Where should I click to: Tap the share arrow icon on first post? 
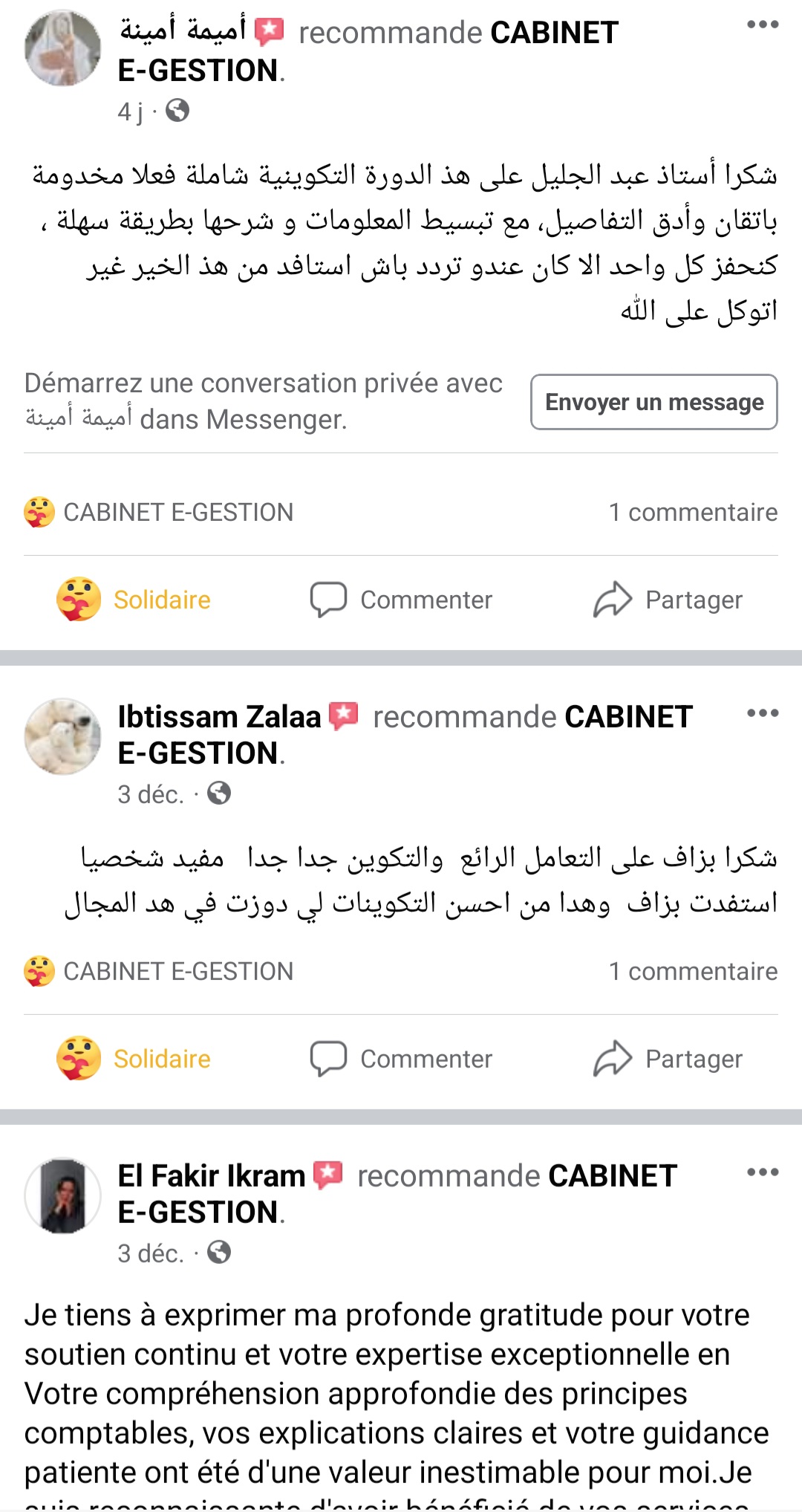coord(613,600)
